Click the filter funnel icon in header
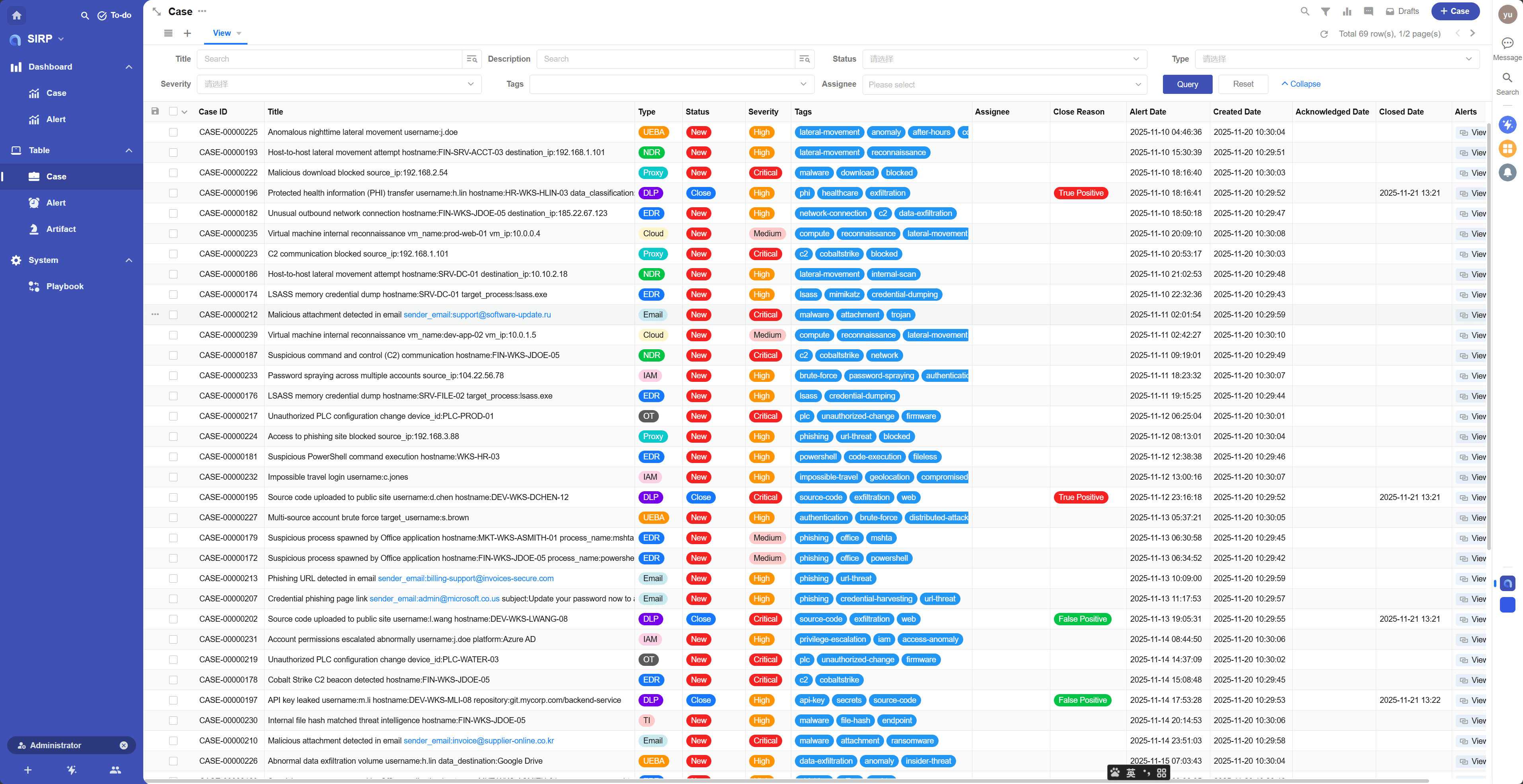Screen dimensions: 1523x784 (x=1326, y=11)
